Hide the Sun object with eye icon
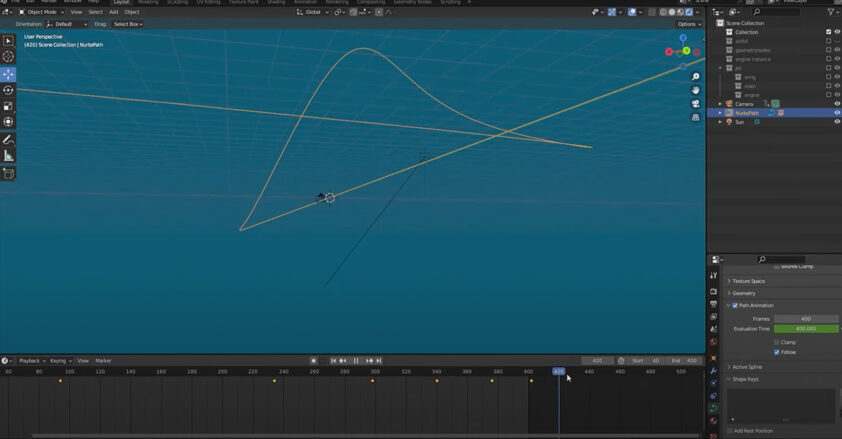This screenshot has height=439, width=842. point(837,122)
